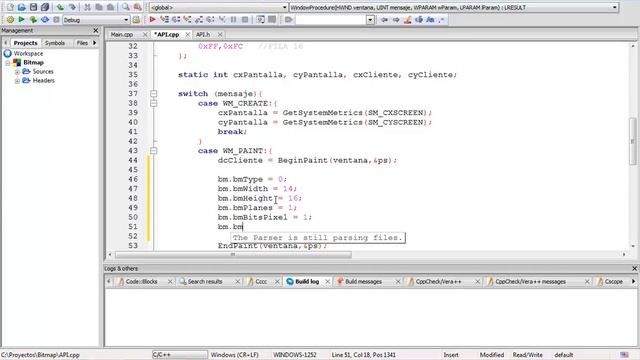
Task: Expand the Sources folder in tree
Action: click(17, 71)
